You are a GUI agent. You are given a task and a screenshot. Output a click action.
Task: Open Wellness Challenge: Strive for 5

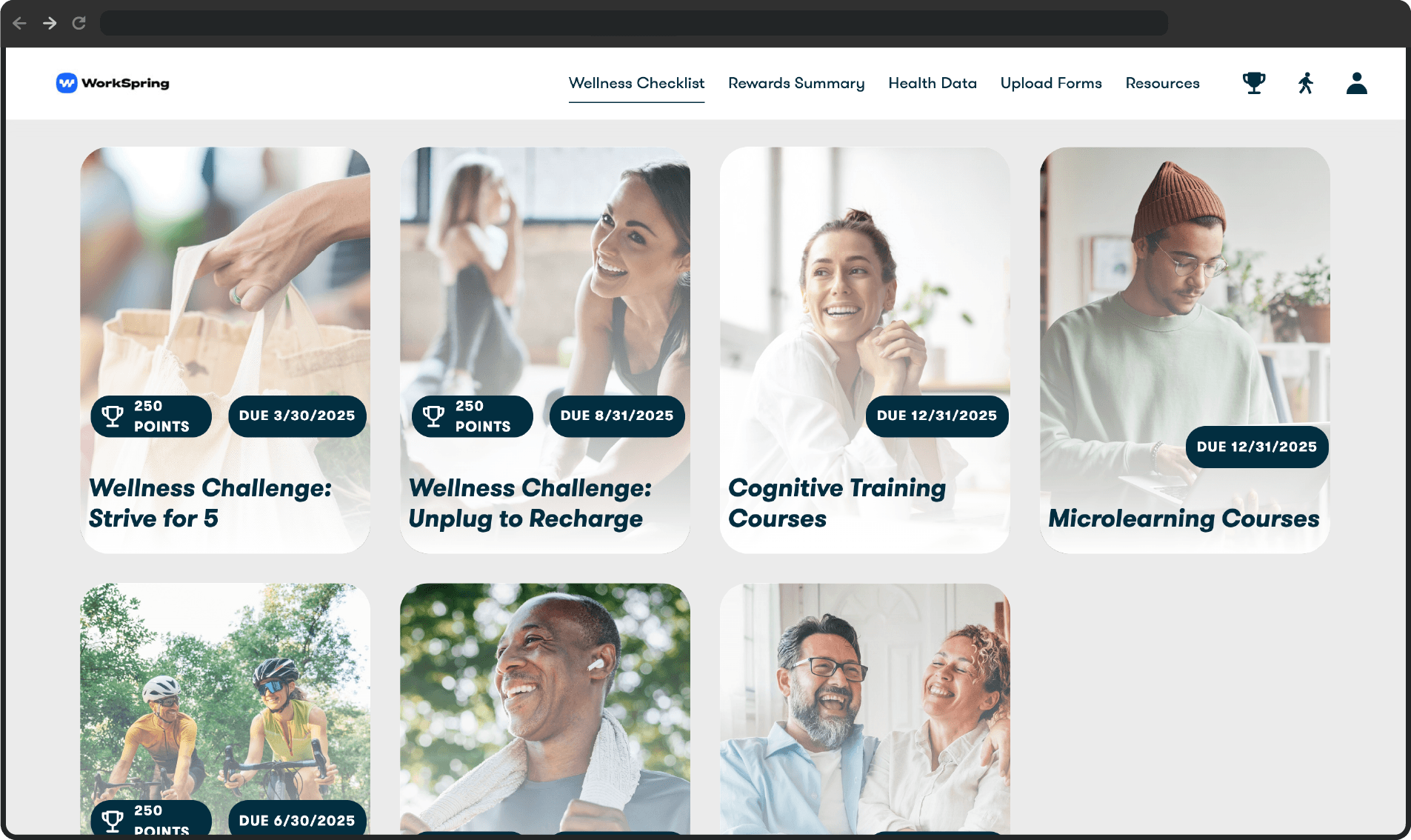coord(225,350)
